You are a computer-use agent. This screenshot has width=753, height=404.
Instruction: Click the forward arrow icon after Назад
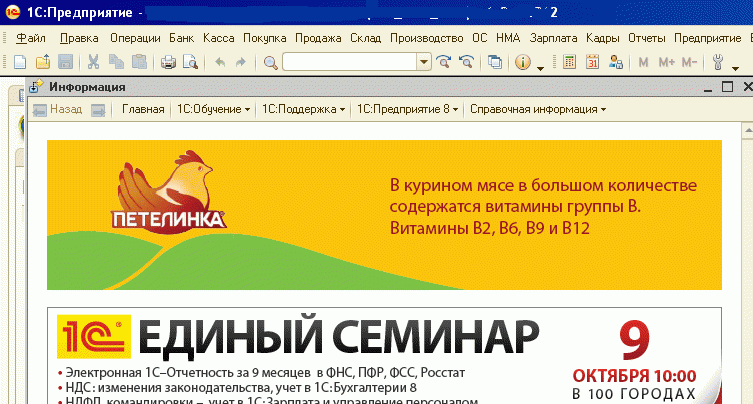(x=98, y=110)
